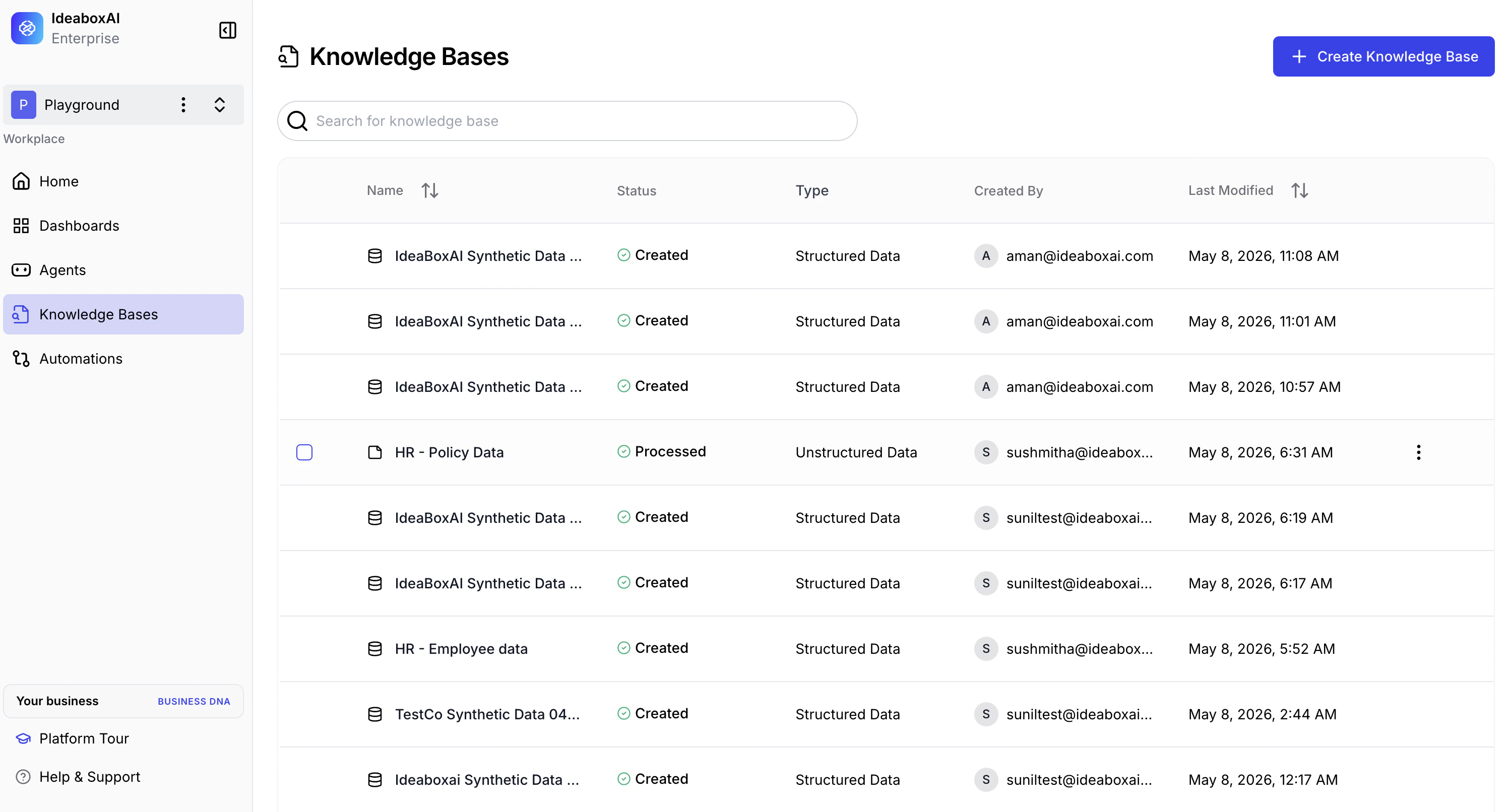The height and width of the screenshot is (812, 1510).
Task: Click the Business DNA label
Action: pyautogui.click(x=194, y=701)
